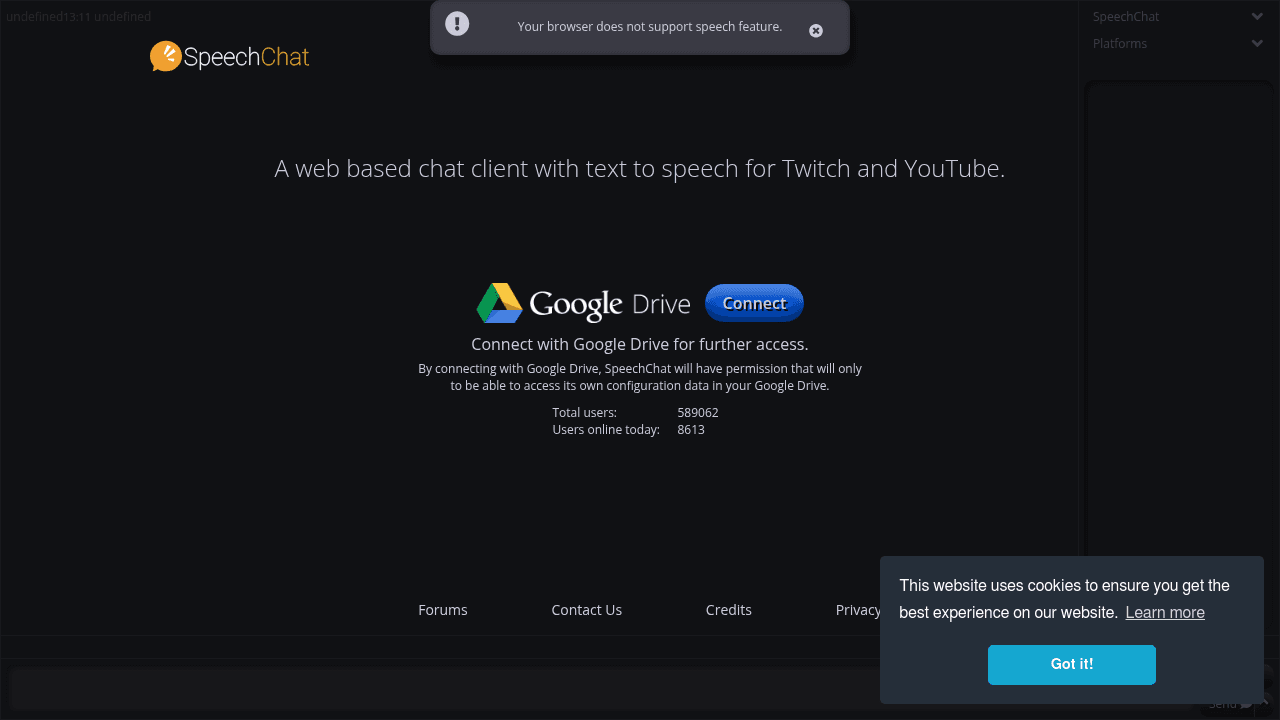Click the Send button label
1280x720 pixels.
1222,705
